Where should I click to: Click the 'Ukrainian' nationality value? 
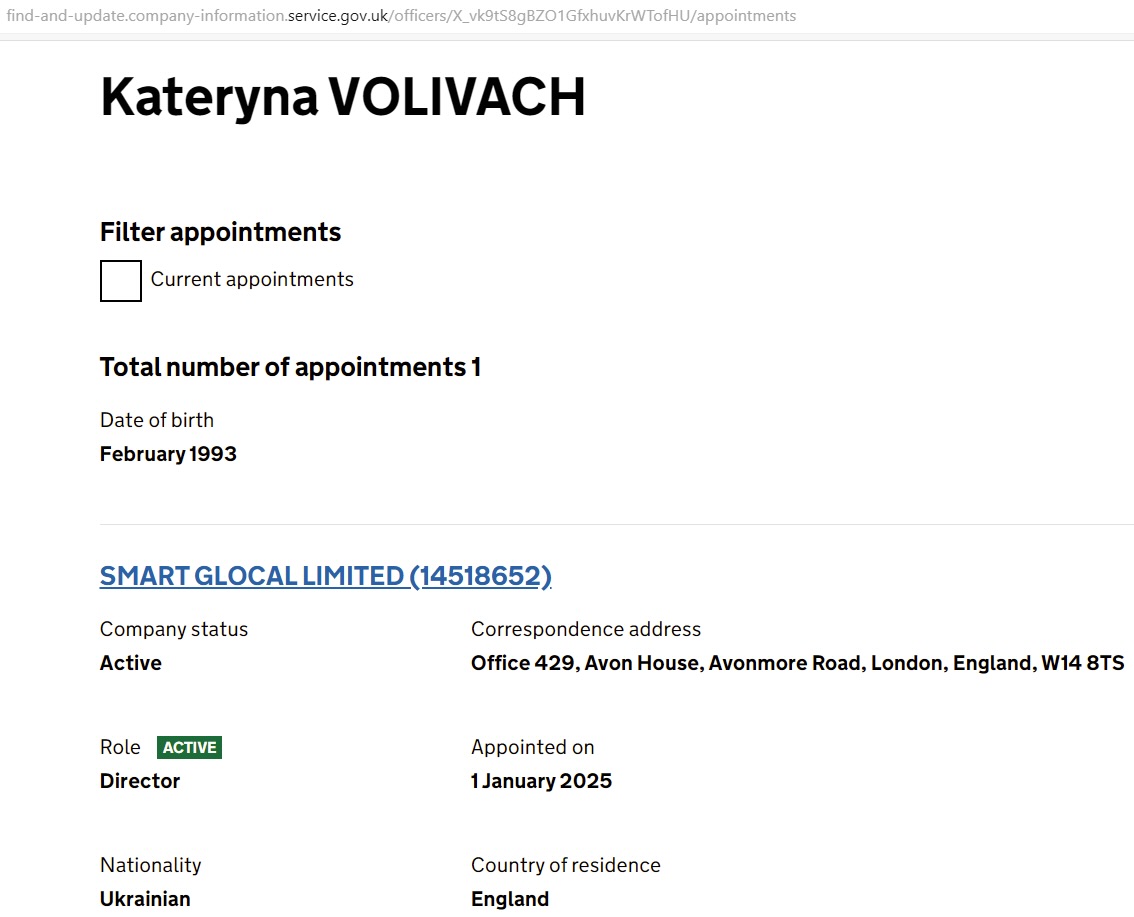coord(145,899)
